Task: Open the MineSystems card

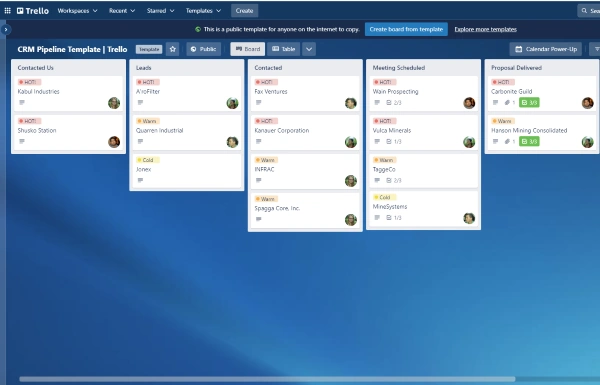Action: 424,209
